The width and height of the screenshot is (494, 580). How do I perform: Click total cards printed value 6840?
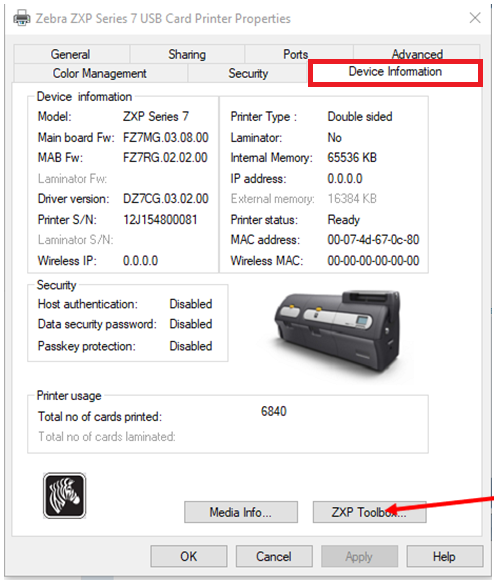pos(274,411)
